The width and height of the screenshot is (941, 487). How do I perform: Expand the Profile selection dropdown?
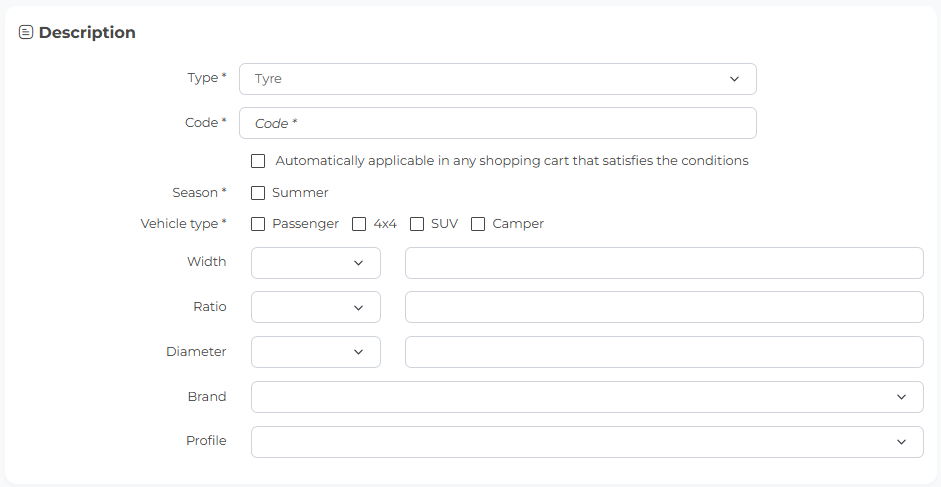click(587, 442)
